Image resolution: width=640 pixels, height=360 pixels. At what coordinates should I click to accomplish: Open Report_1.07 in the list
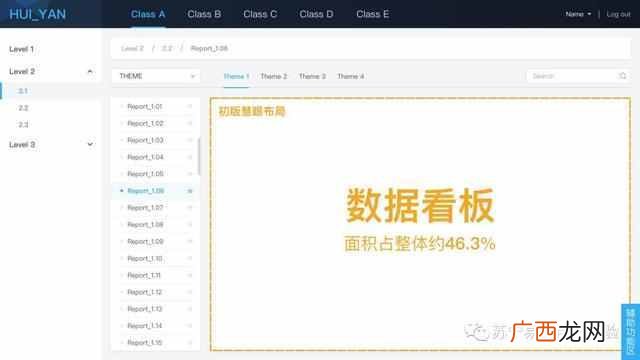click(145, 208)
